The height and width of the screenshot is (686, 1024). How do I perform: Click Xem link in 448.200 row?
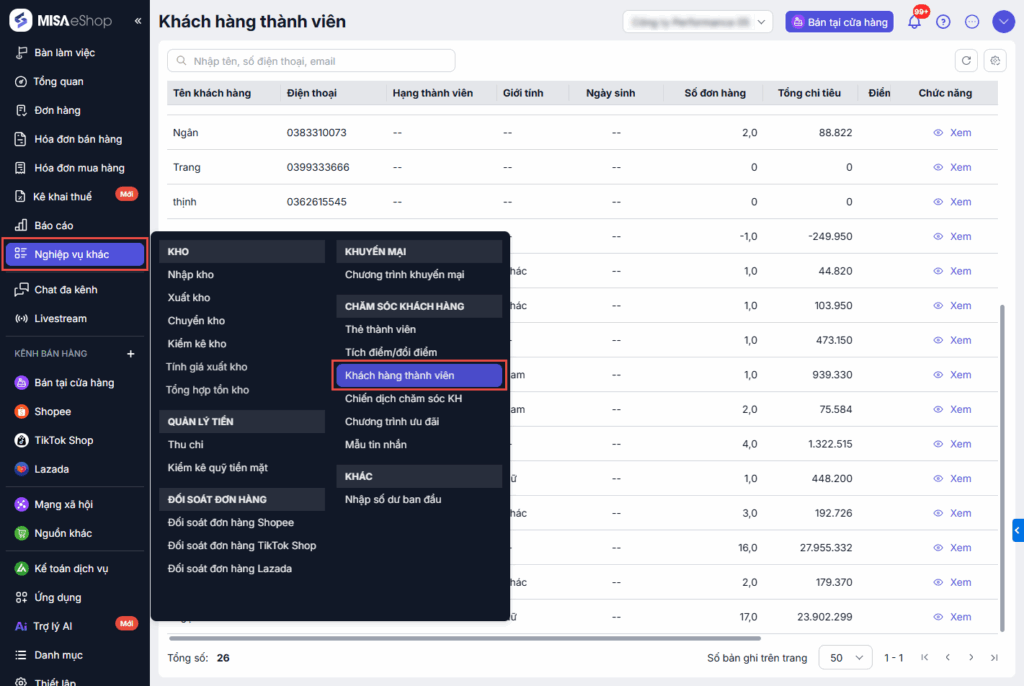coord(960,479)
